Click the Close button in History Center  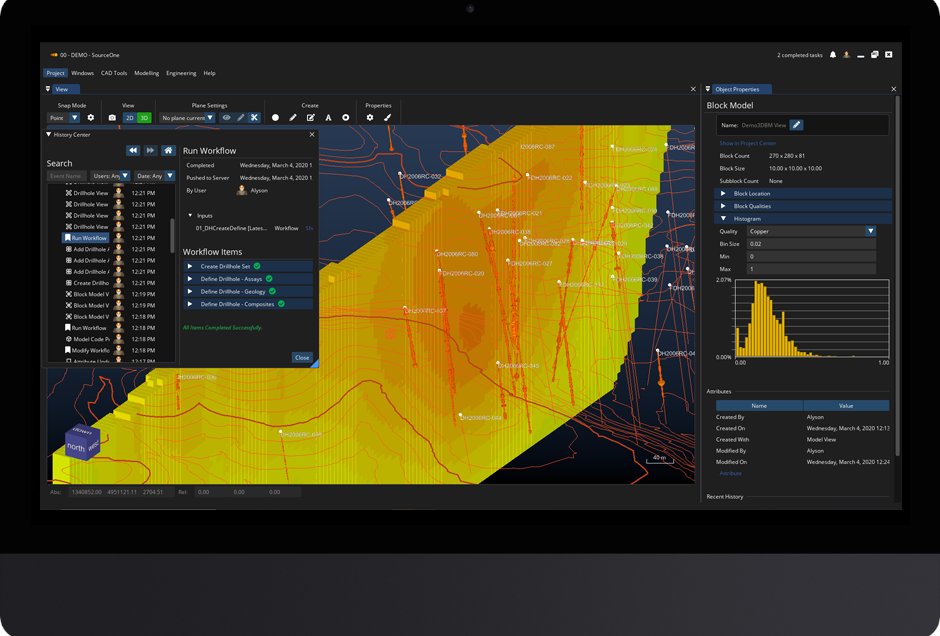tap(302, 357)
